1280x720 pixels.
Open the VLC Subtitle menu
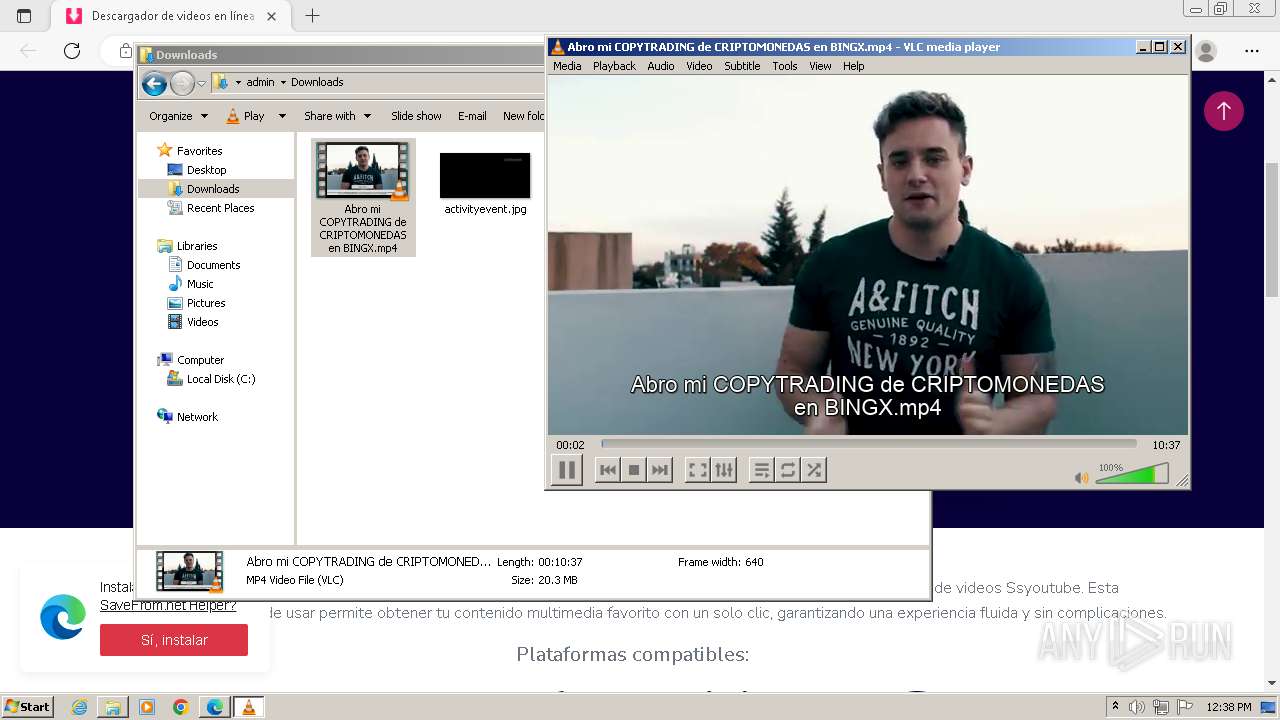pyautogui.click(x=742, y=66)
